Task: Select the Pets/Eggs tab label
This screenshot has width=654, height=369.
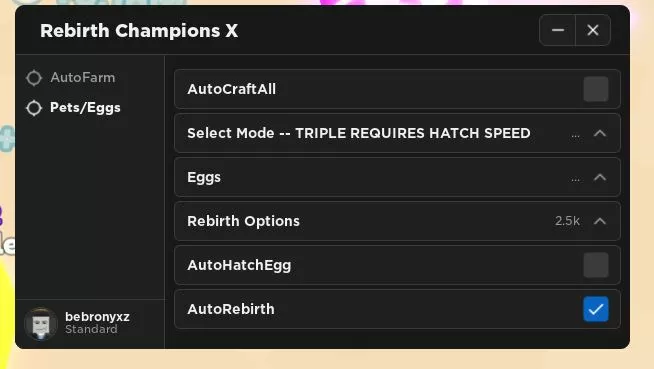Action: (86, 108)
